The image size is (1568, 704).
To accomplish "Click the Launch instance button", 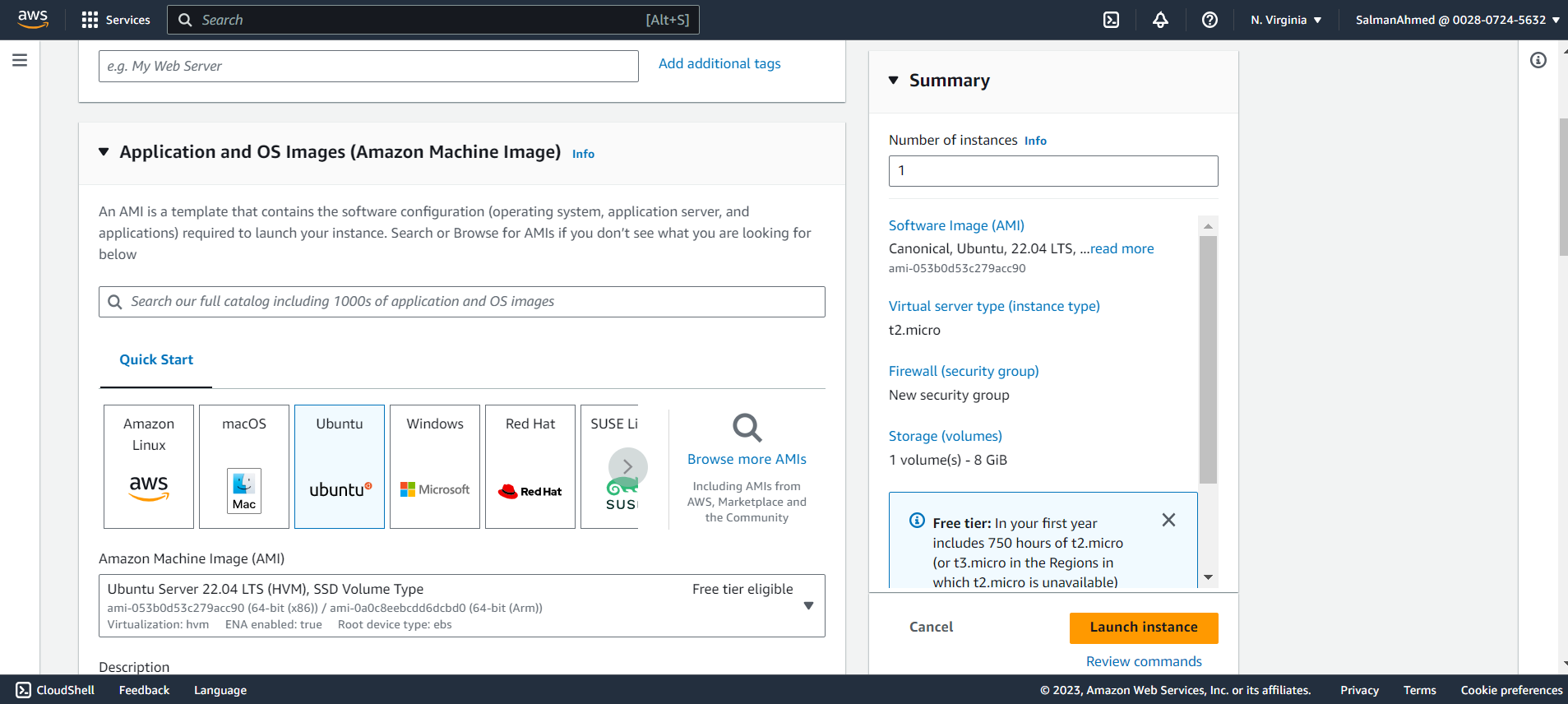I will pos(1144,628).
